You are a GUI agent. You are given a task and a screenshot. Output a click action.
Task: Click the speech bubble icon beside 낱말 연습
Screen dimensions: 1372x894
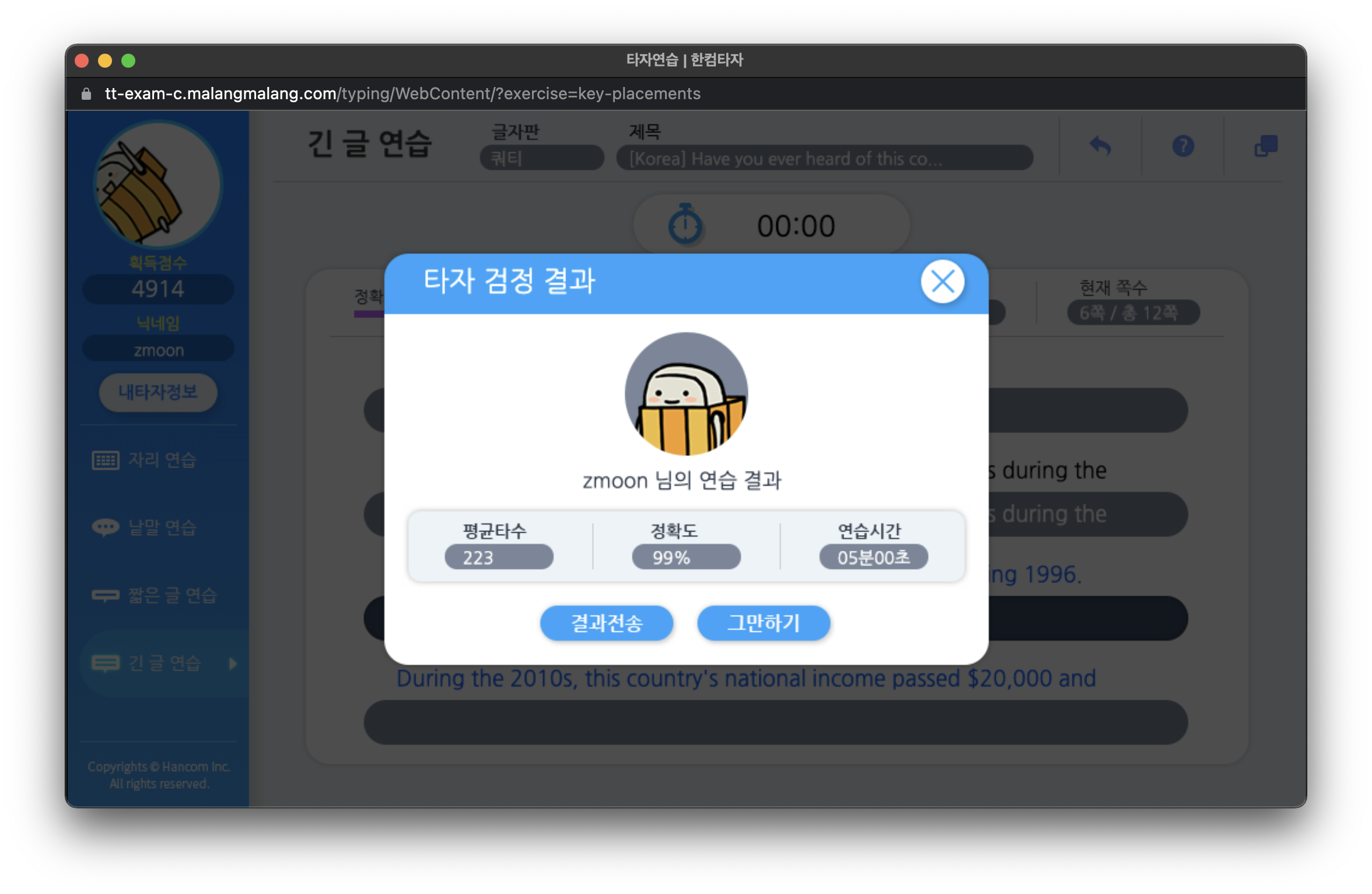click(x=106, y=528)
